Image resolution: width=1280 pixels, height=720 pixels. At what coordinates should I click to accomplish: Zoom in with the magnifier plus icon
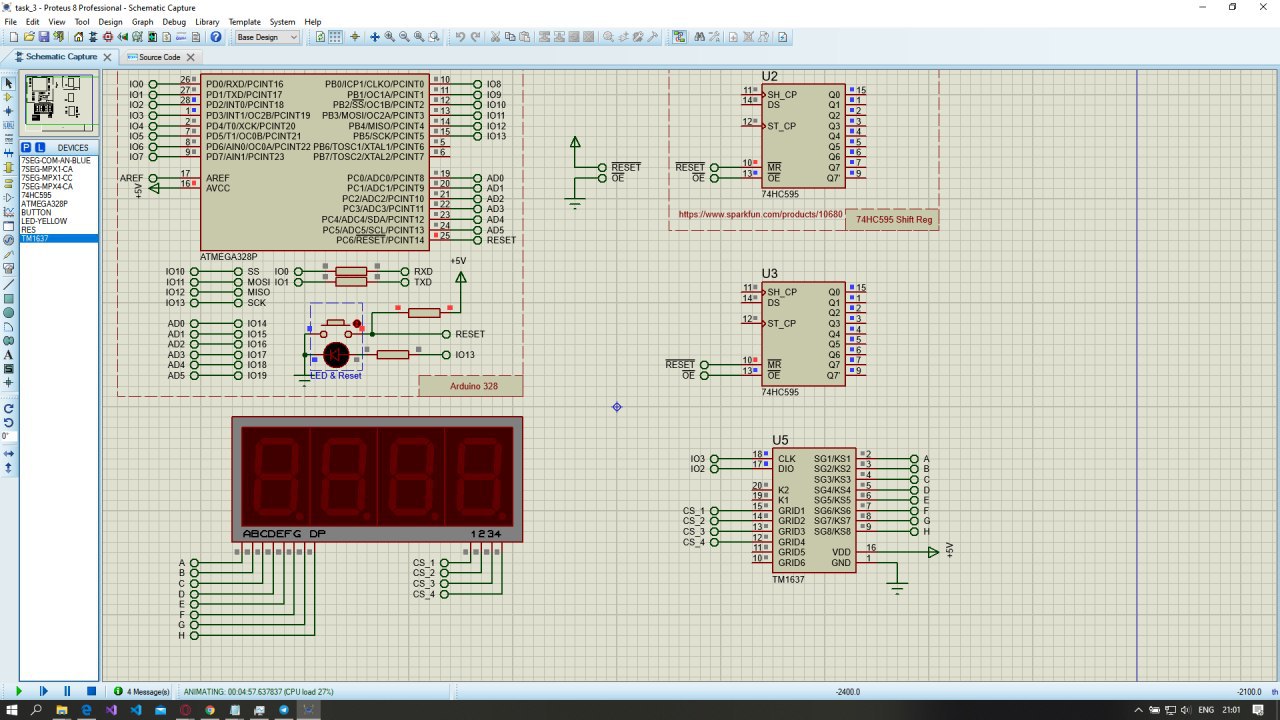pos(390,37)
